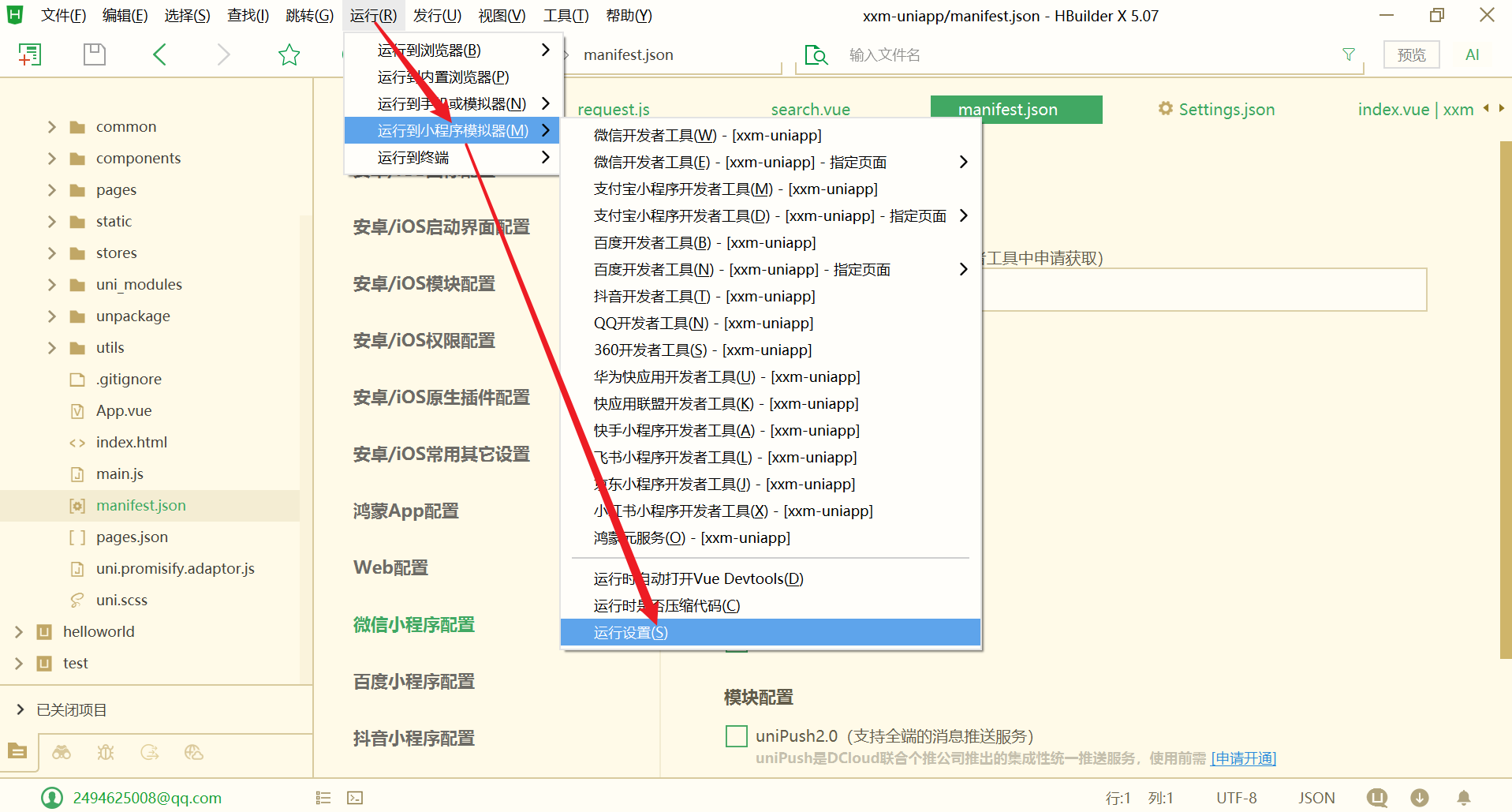This screenshot has width=1512, height=812.
Task: Click the 申请开通 link
Action: (1244, 758)
